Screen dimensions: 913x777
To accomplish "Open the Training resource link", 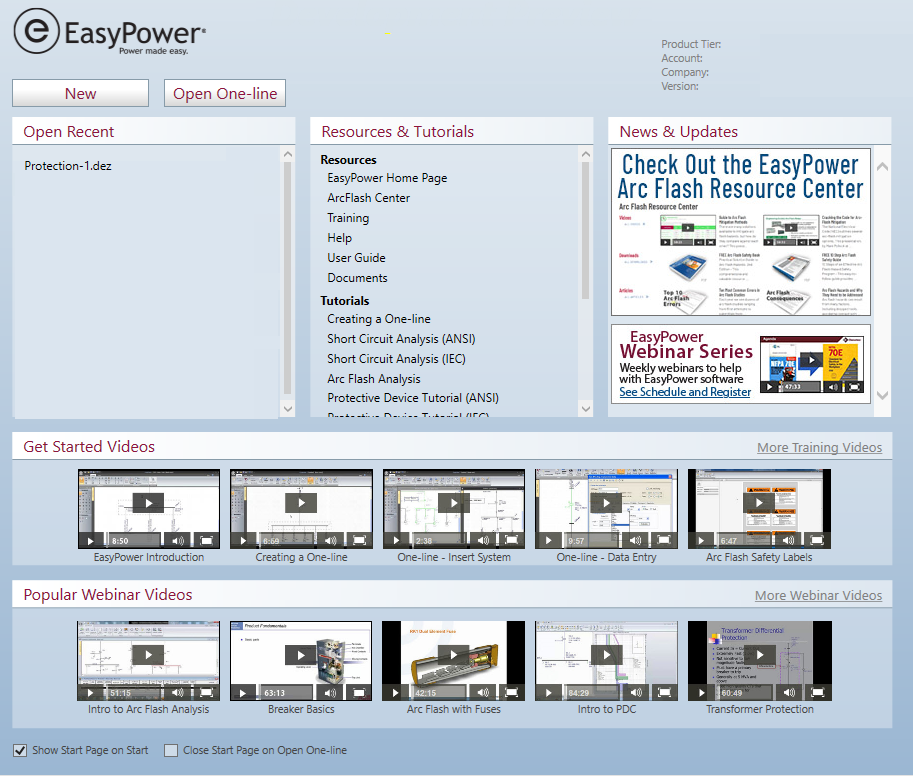I will (x=348, y=218).
